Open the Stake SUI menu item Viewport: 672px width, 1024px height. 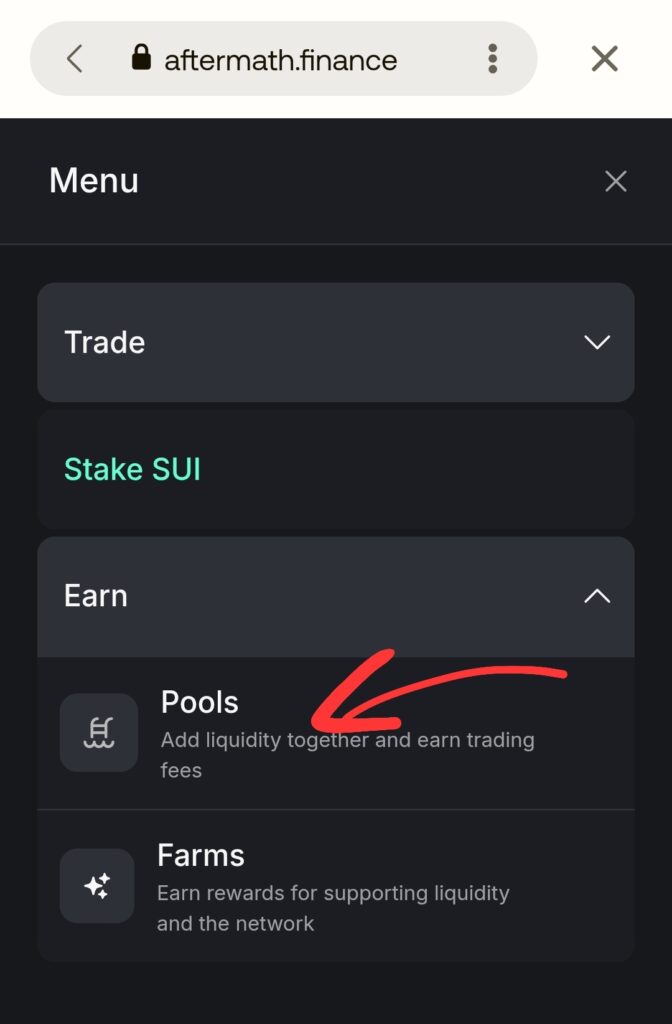click(132, 469)
